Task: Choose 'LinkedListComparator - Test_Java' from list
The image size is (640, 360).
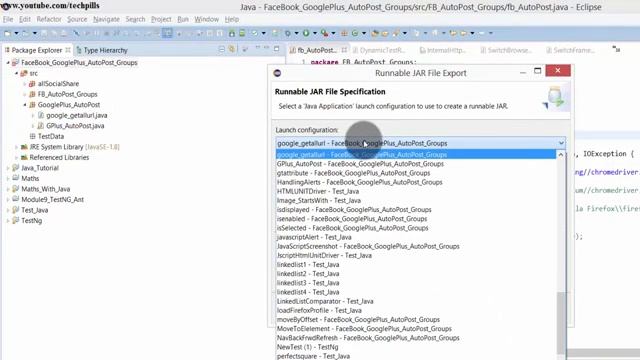Action: [x=416, y=301]
